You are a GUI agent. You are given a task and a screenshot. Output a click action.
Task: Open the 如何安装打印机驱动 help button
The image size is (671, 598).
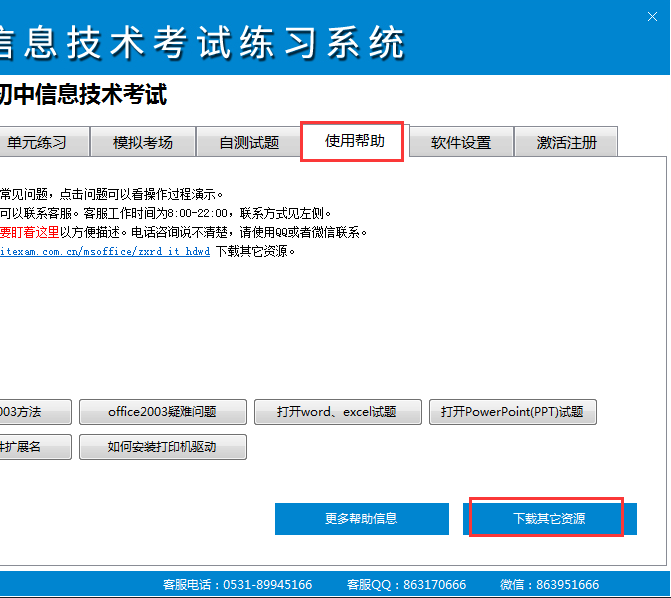pos(162,447)
